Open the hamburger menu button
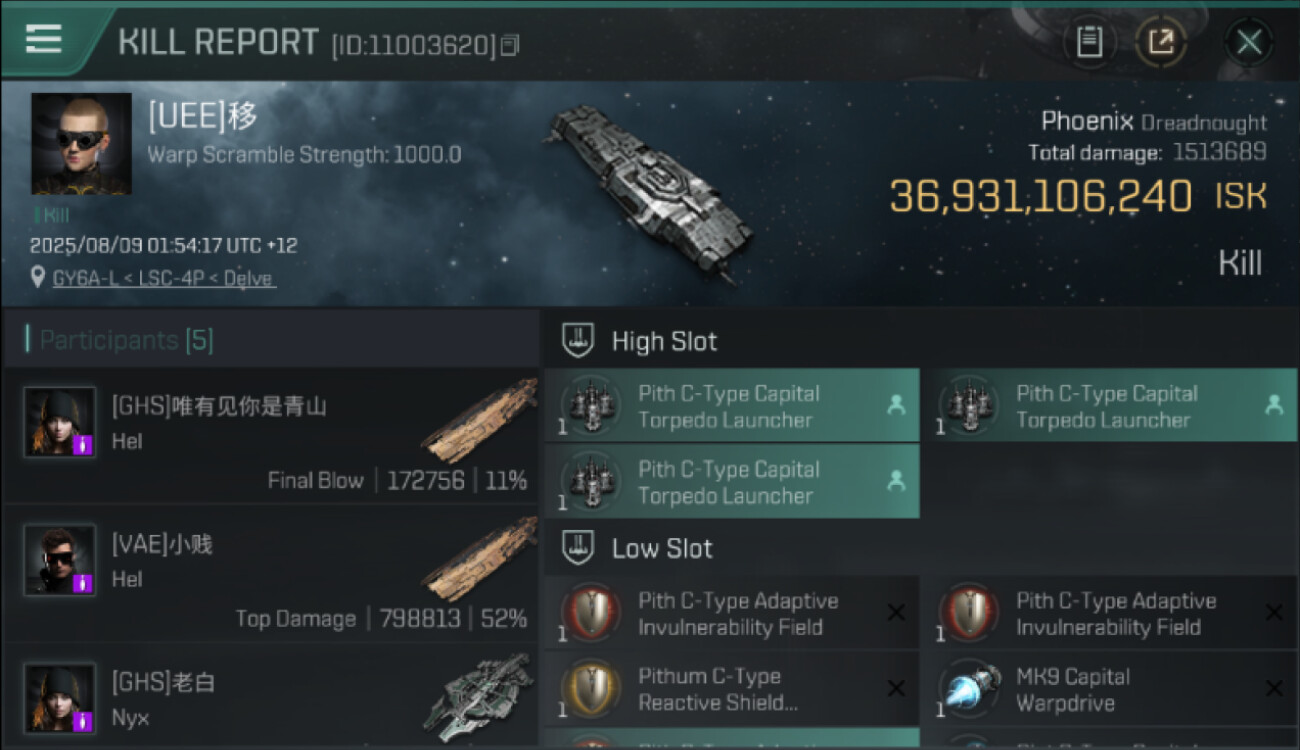Image resolution: width=1300 pixels, height=750 pixels. pyautogui.click(x=44, y=40)
